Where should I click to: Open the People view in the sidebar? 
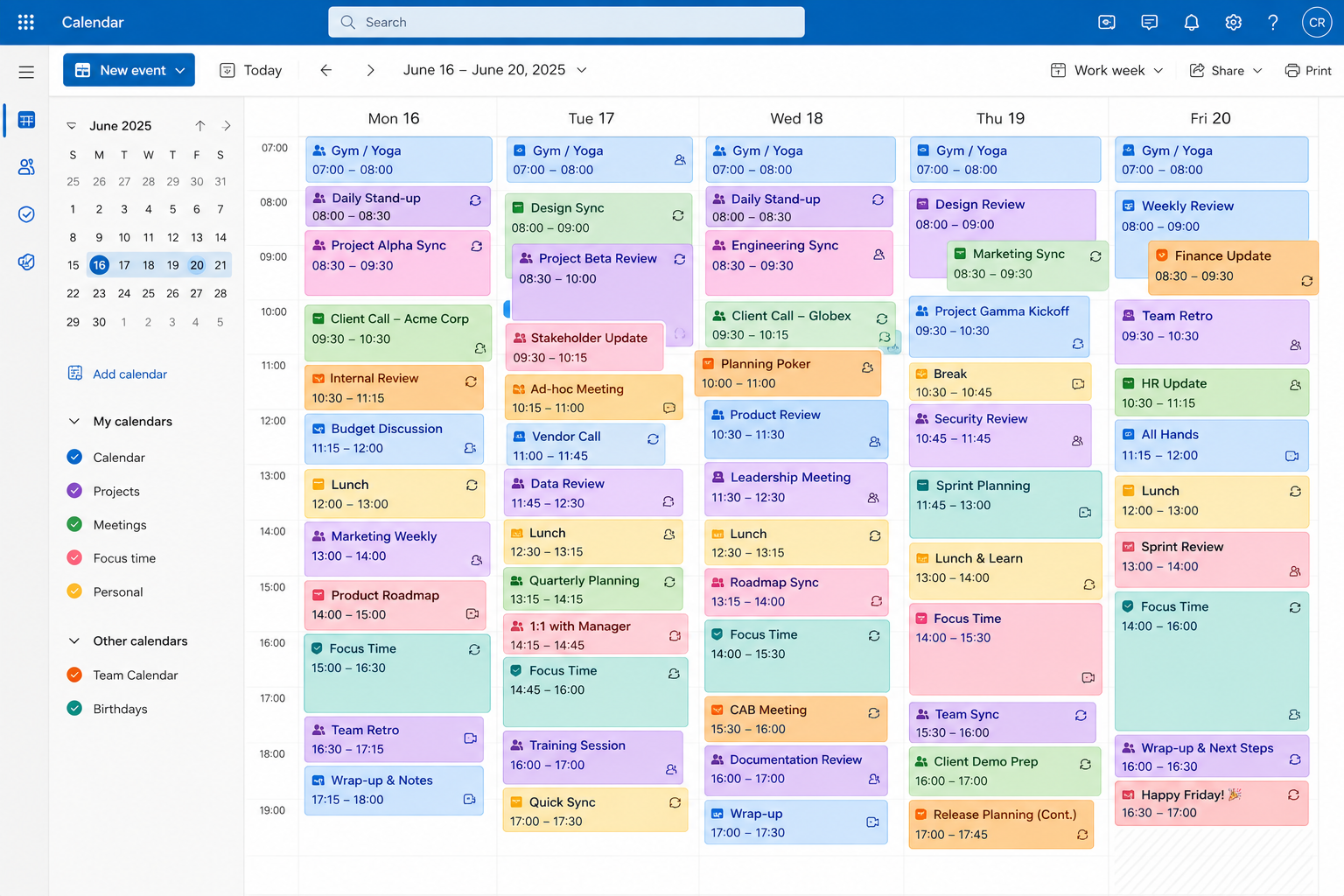pyautogui.click(x=26, y=166)
